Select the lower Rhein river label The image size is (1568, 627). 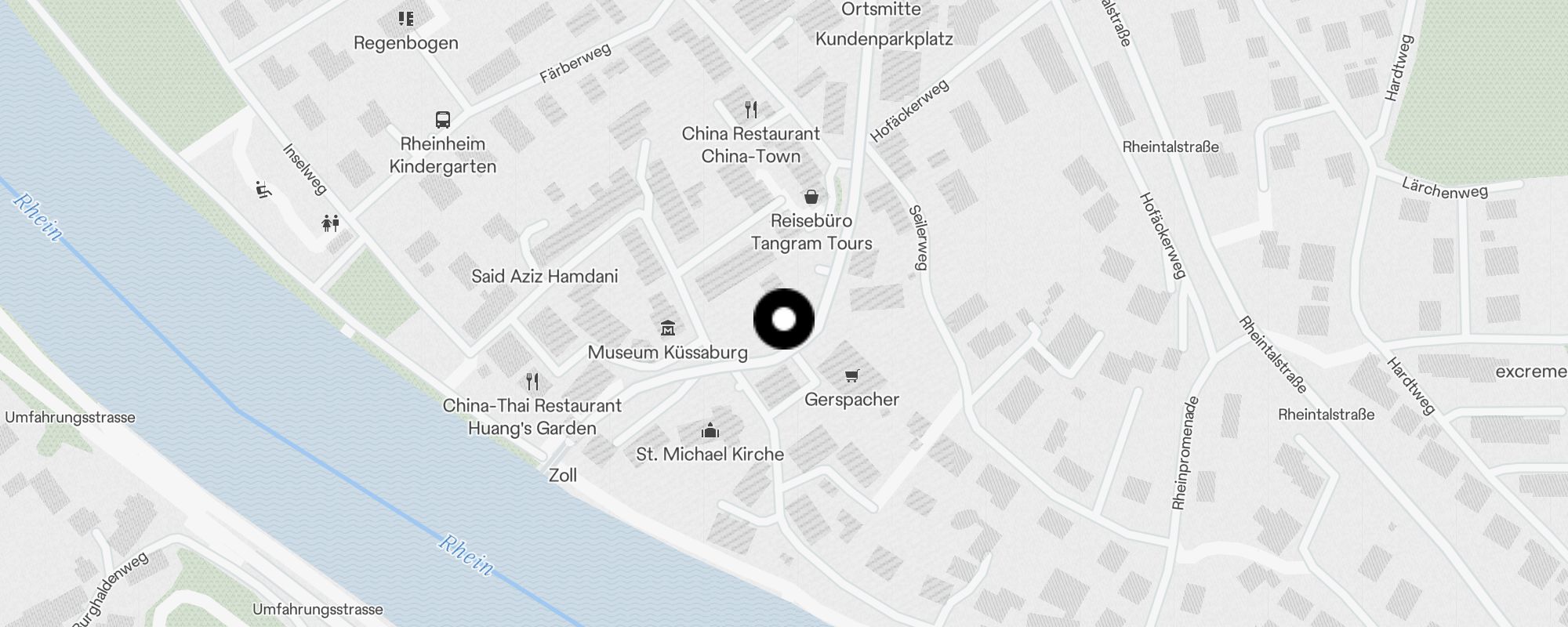coord(466,555)
